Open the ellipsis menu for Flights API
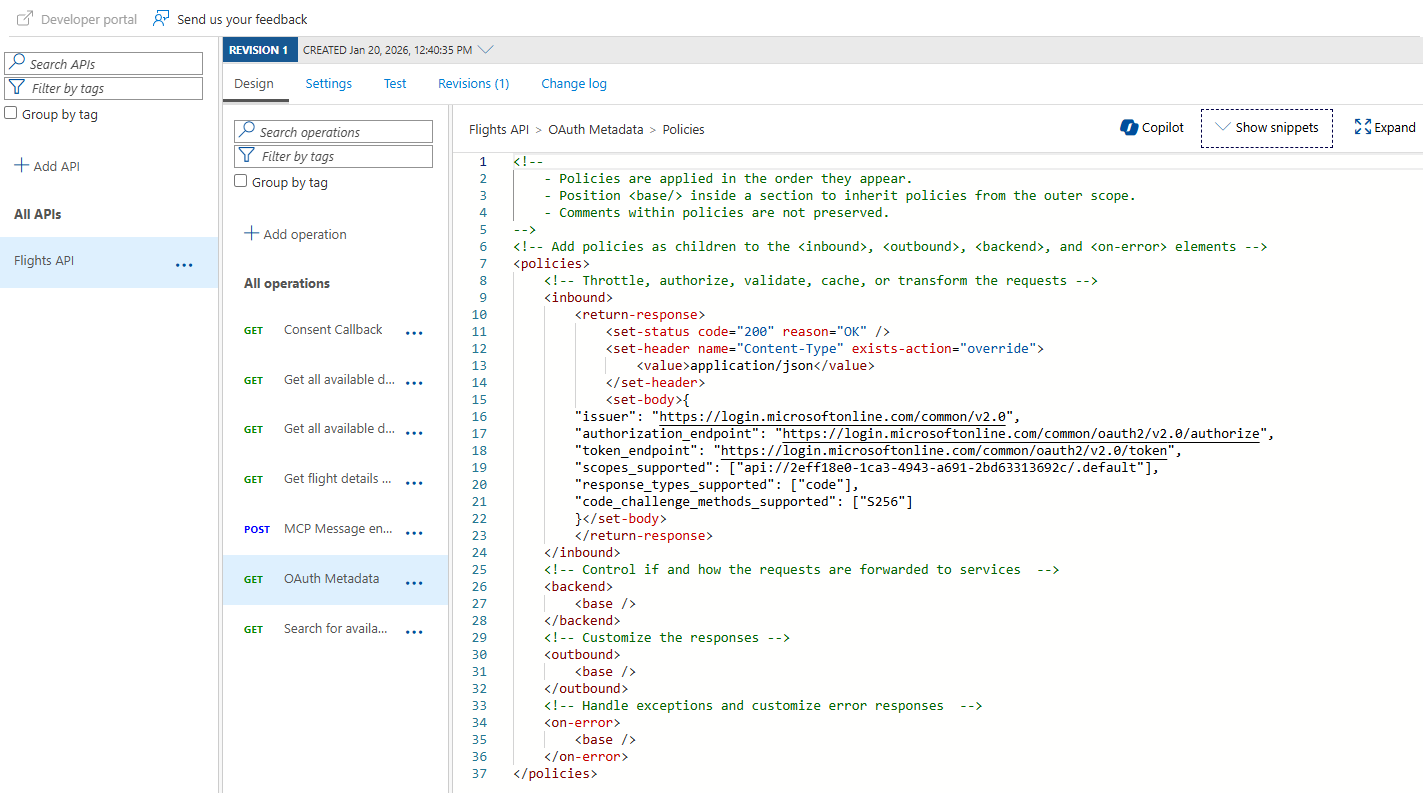The image size is (1423, 793). tap(184, 263)
